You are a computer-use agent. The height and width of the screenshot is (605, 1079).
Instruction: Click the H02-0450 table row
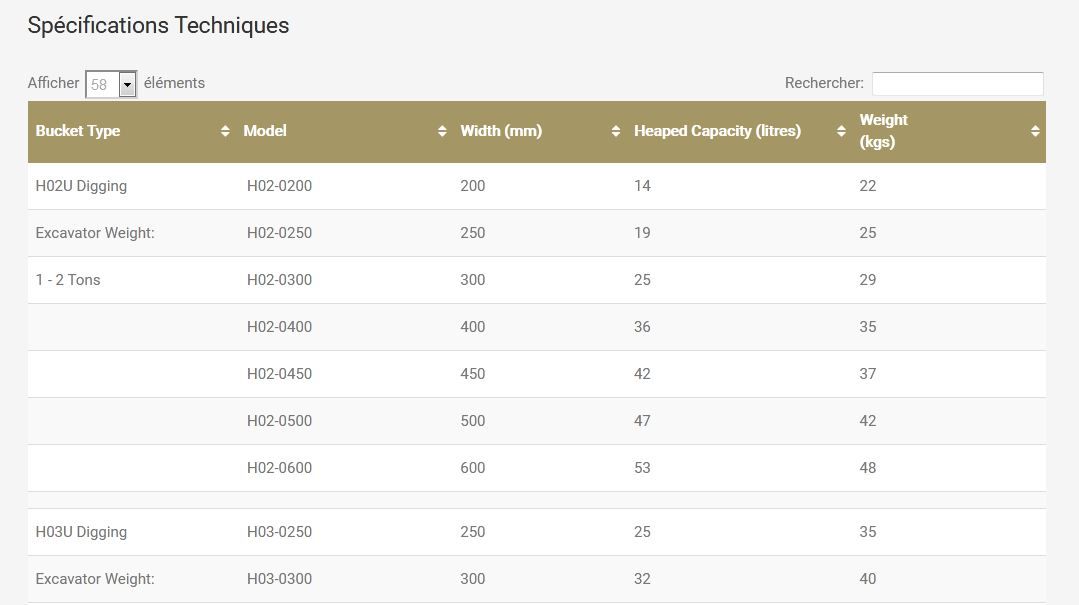279,374
